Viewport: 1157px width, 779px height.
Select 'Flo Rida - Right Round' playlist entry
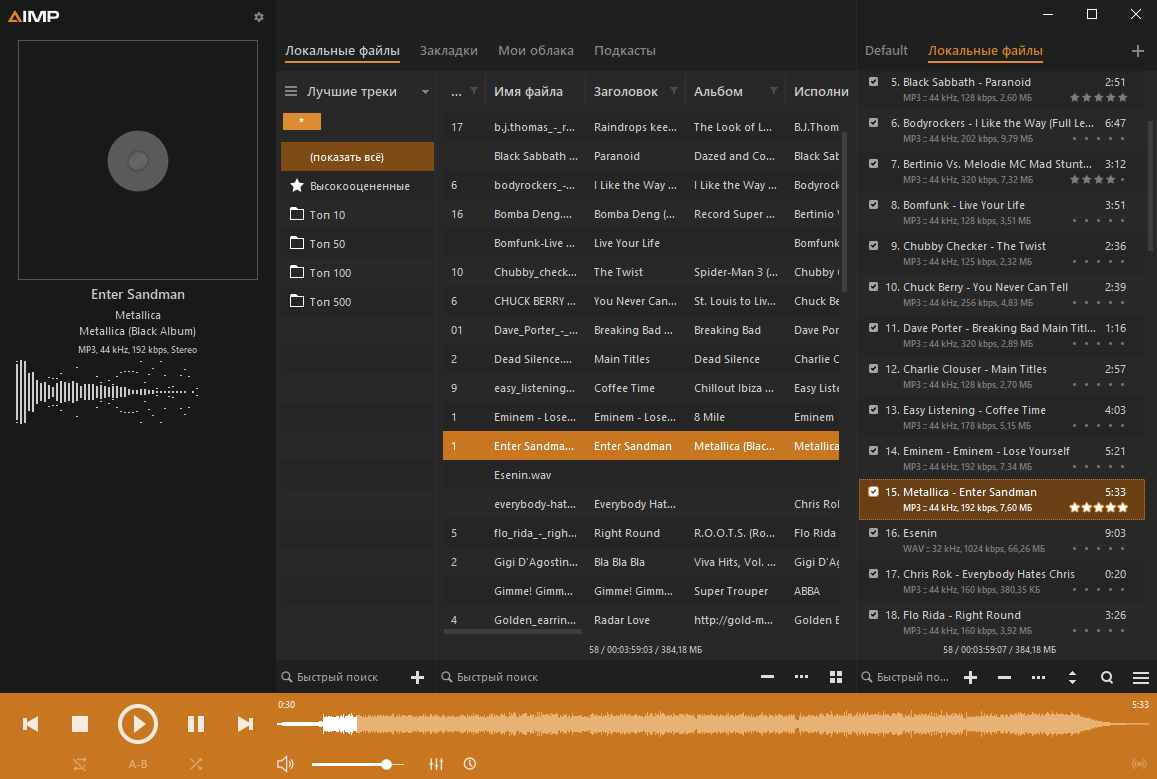[1001, 622]
